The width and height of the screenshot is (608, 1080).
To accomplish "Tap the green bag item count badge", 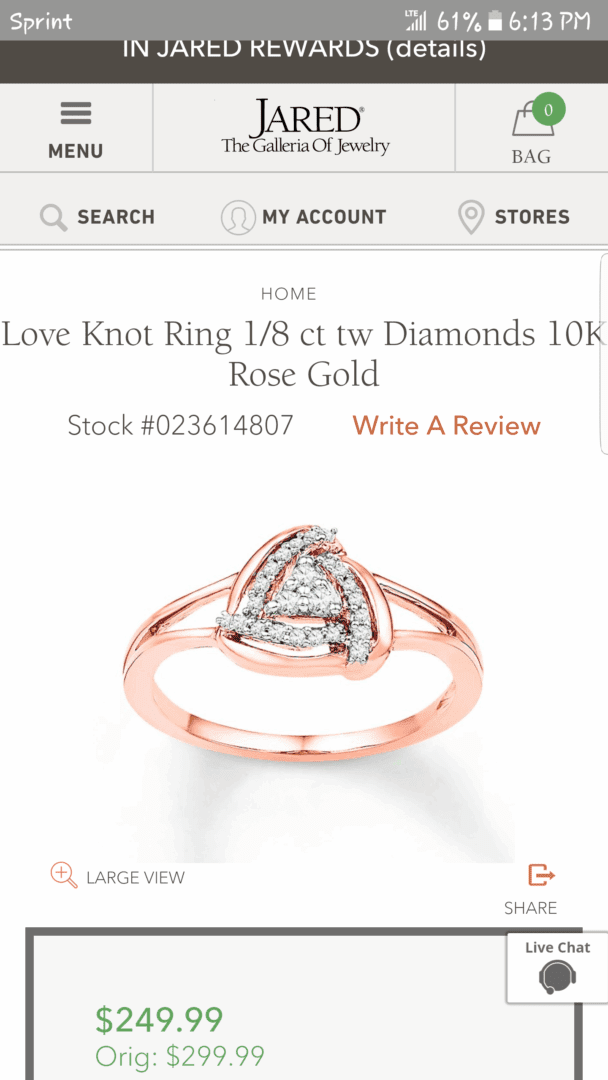I will [548, 110].
